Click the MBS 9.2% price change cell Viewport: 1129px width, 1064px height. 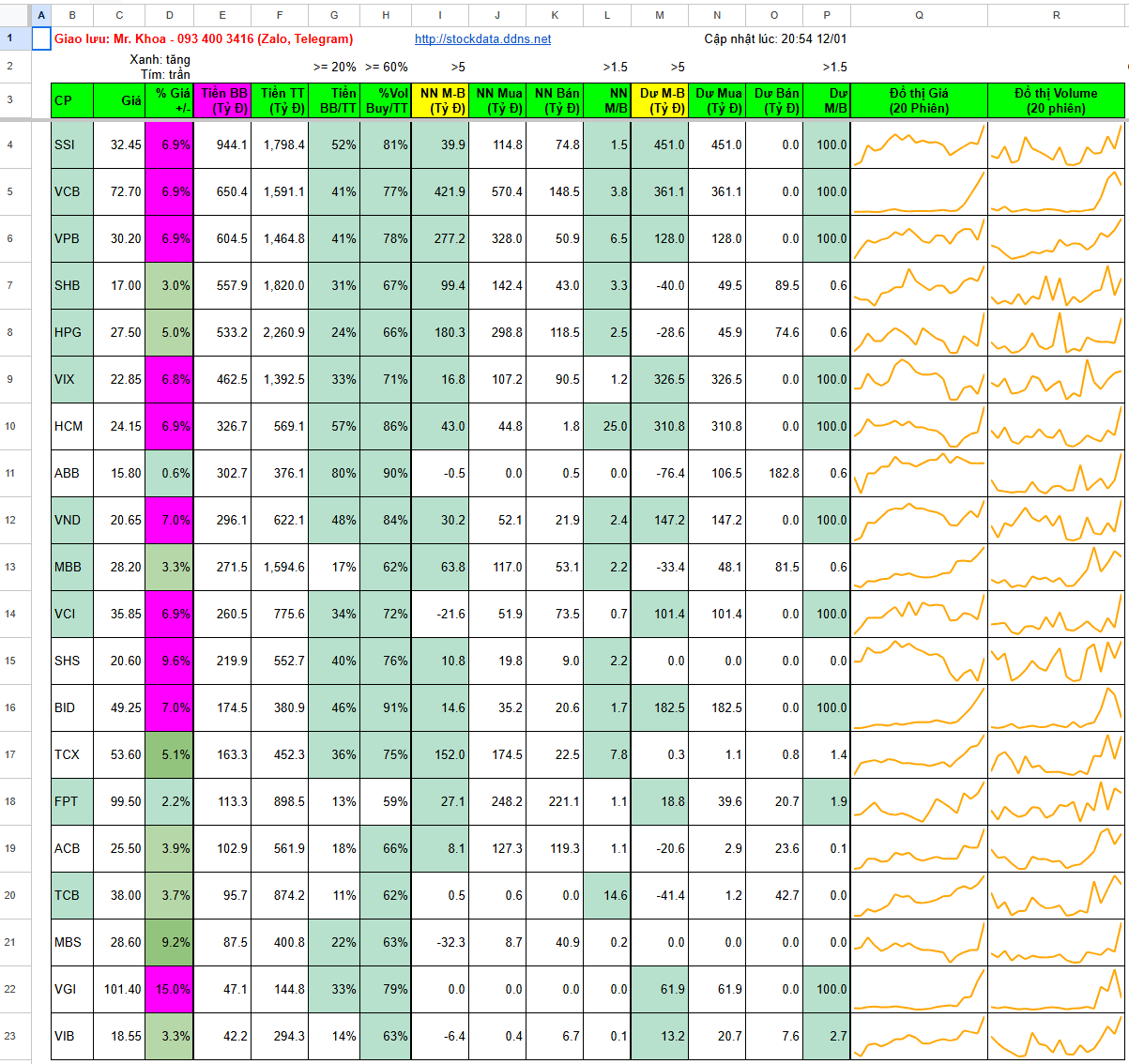(169, 942)
